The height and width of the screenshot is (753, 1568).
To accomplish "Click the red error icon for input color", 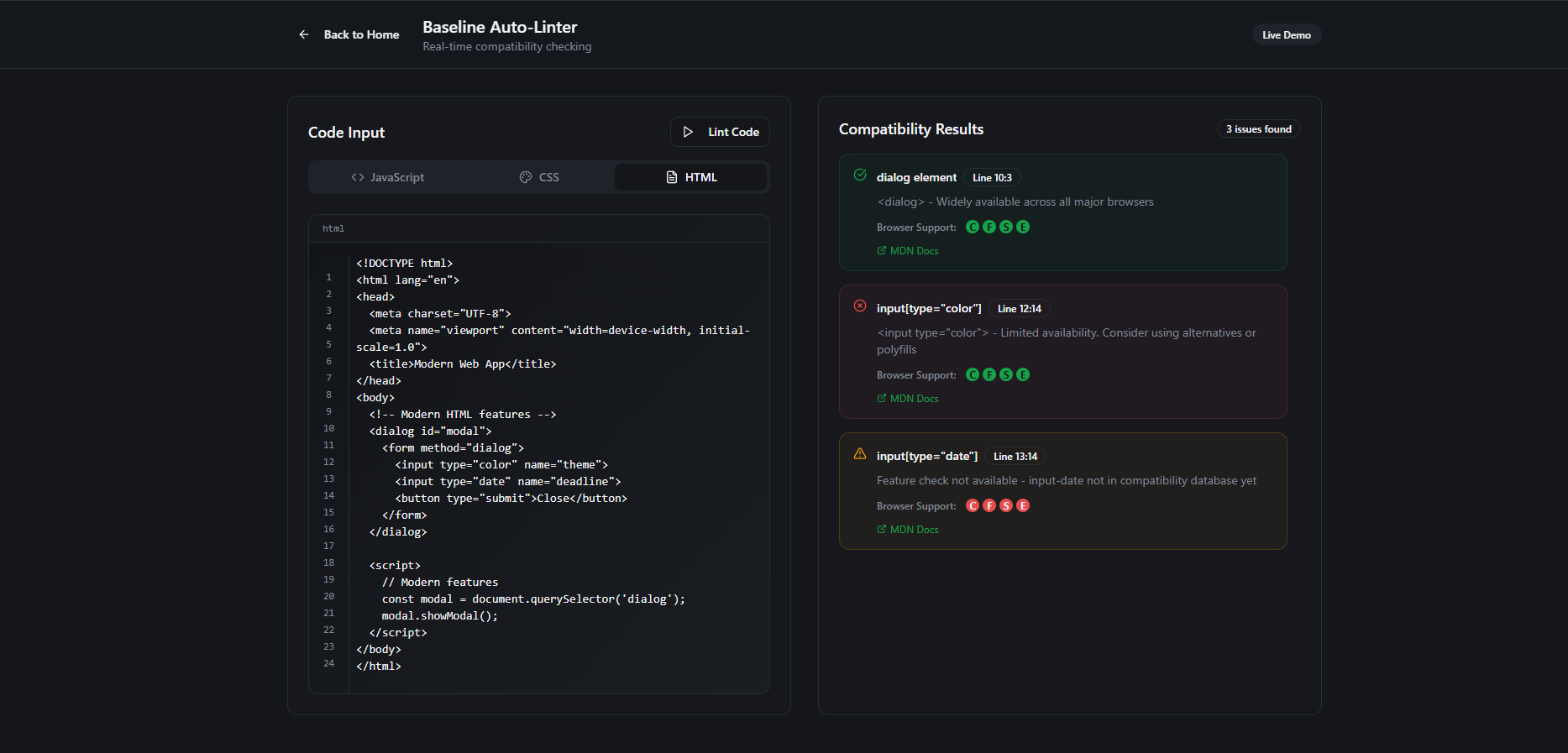I will [x=860, y=306].
